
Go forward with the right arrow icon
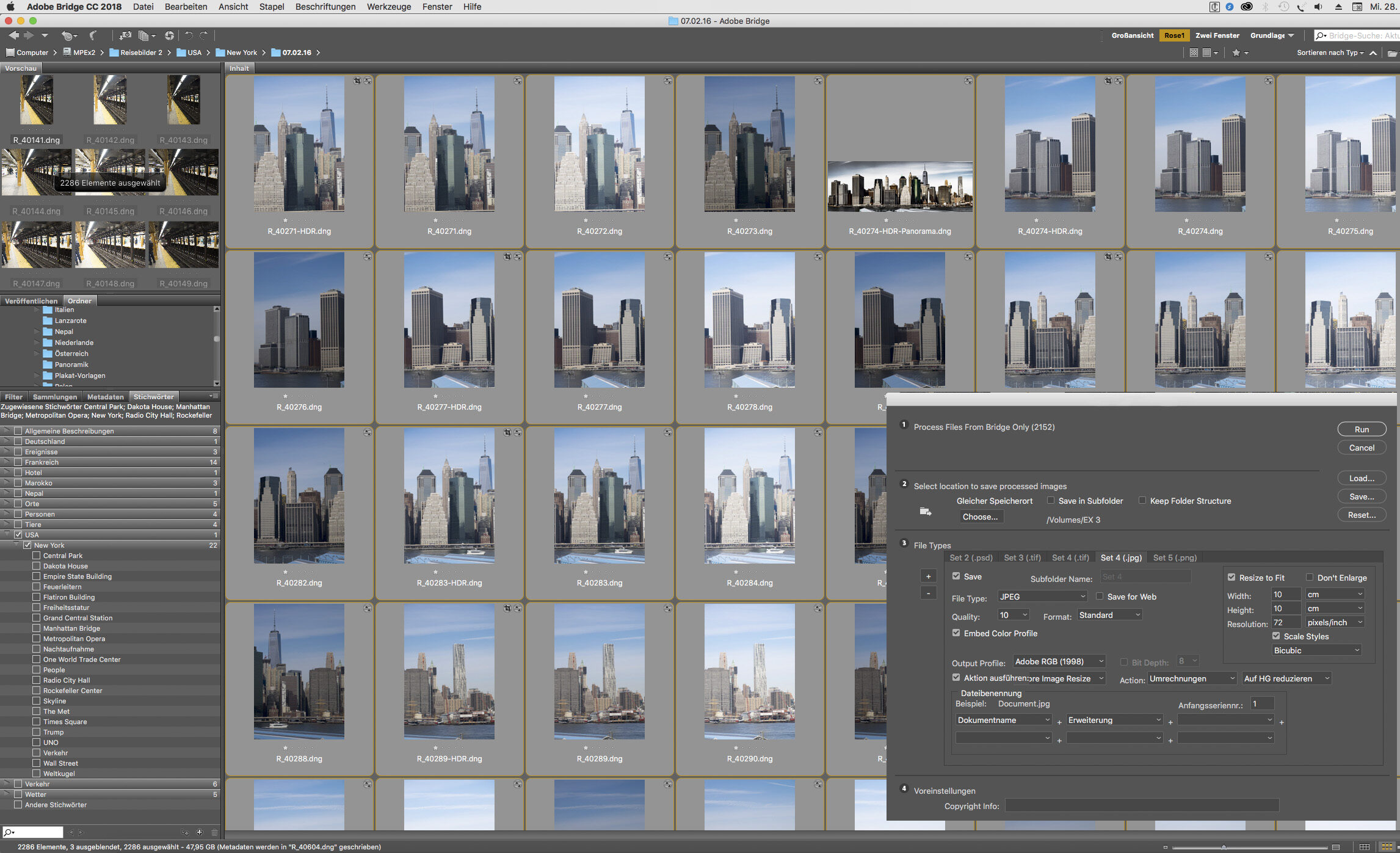28,35
